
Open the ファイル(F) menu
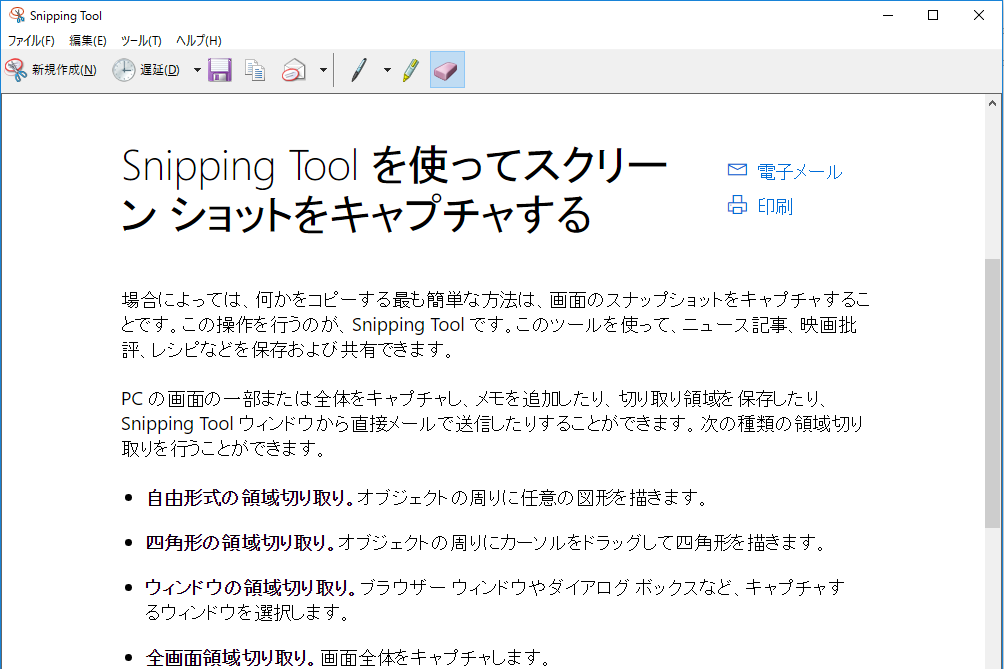[31, 41]
